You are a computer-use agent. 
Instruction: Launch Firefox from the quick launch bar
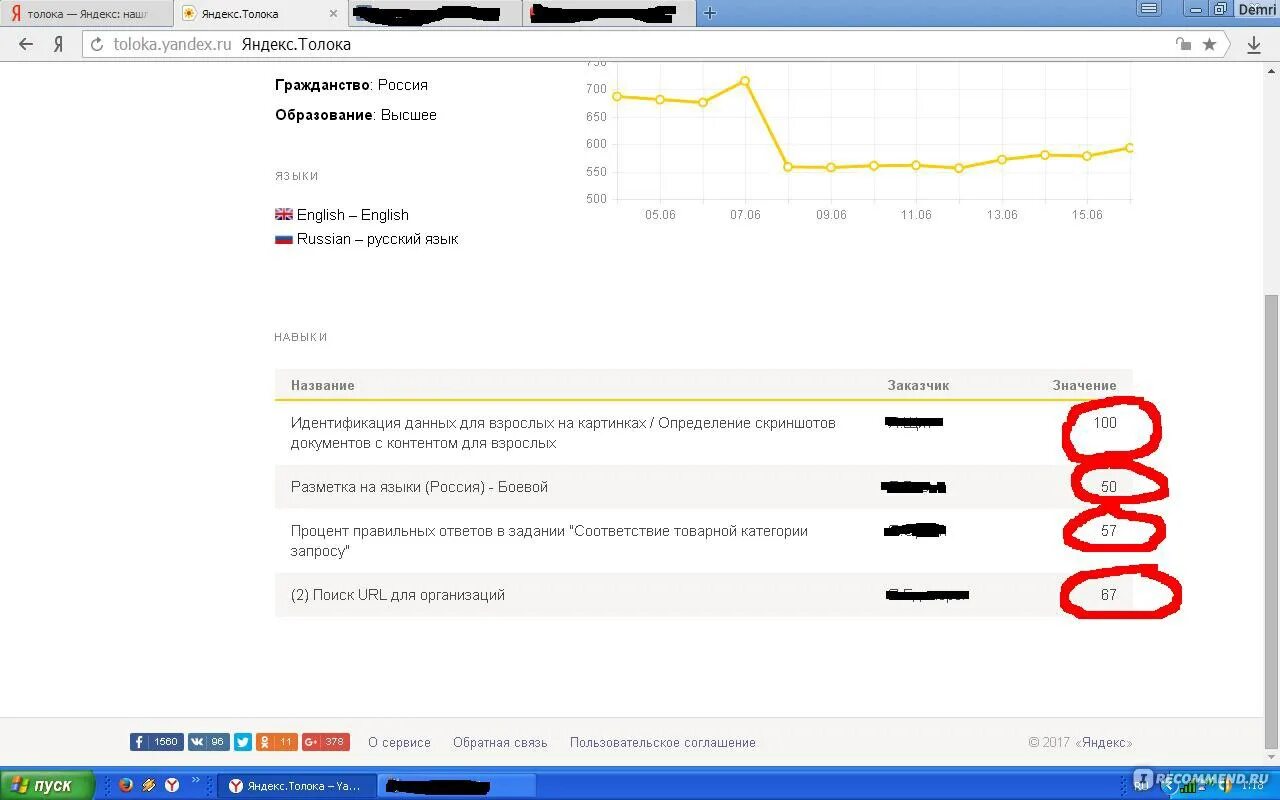(x=125, y=785)
